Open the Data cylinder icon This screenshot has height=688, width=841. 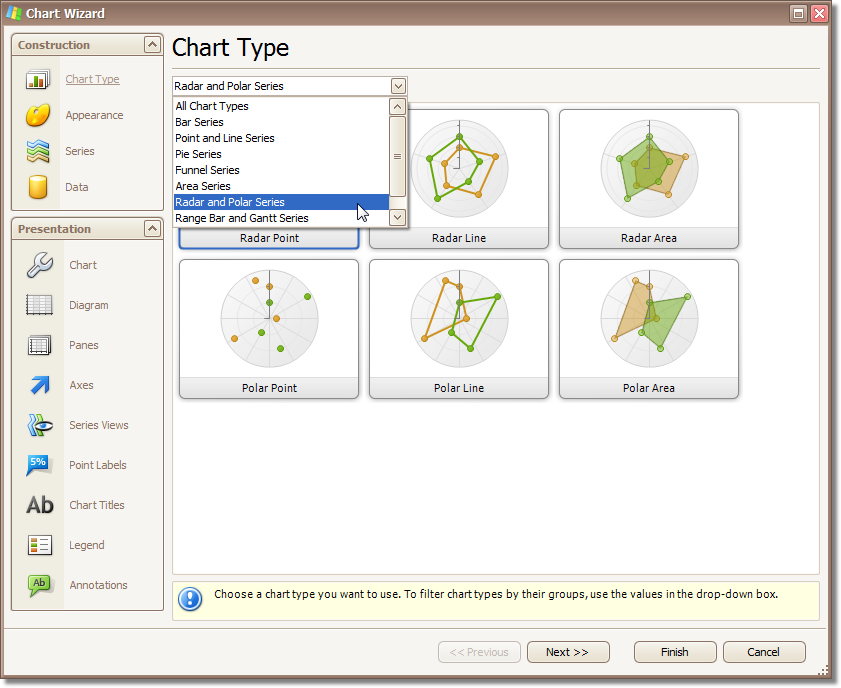[38, 187]
